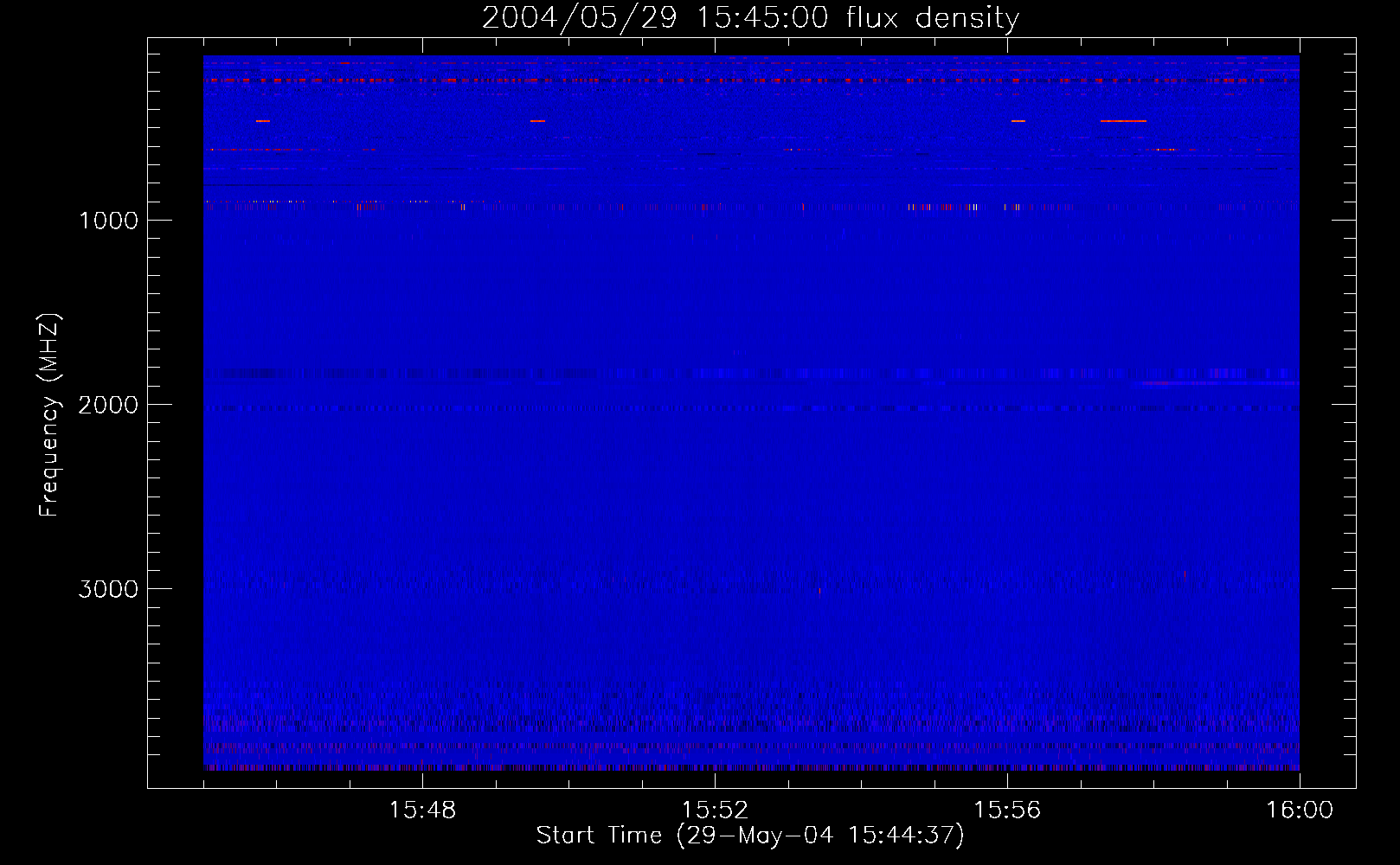
Task: Click the 15:48 time axis label
Action: 422,811
